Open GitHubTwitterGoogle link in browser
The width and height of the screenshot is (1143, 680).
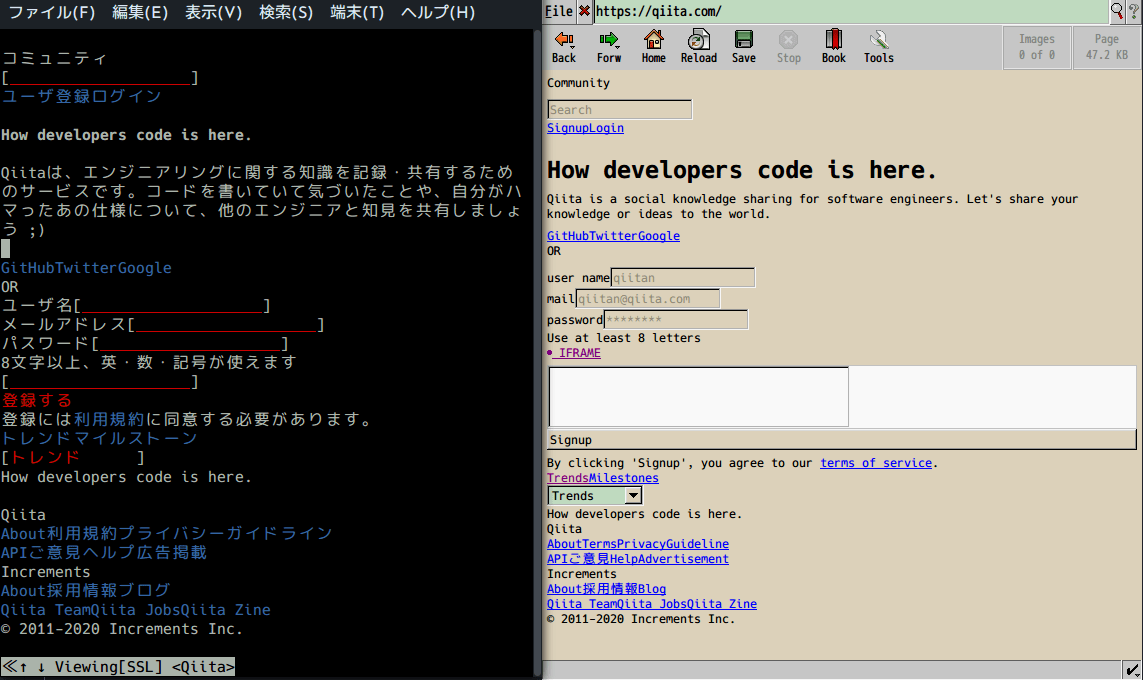click(613, 236)
